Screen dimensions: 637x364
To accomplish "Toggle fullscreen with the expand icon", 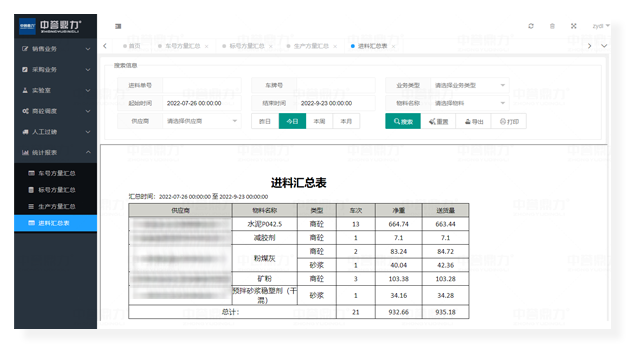I will (573, 26).
